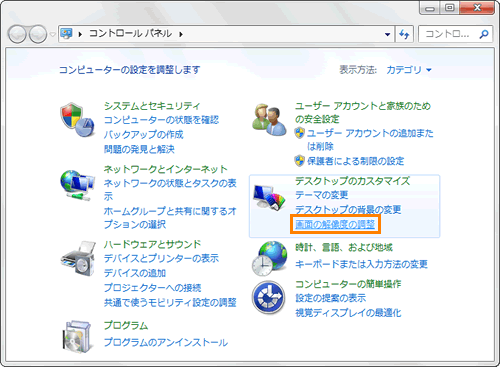Click the 表示方法: label
The width and height of the screenshot is (500, 367).
click(x=358, y=70)
